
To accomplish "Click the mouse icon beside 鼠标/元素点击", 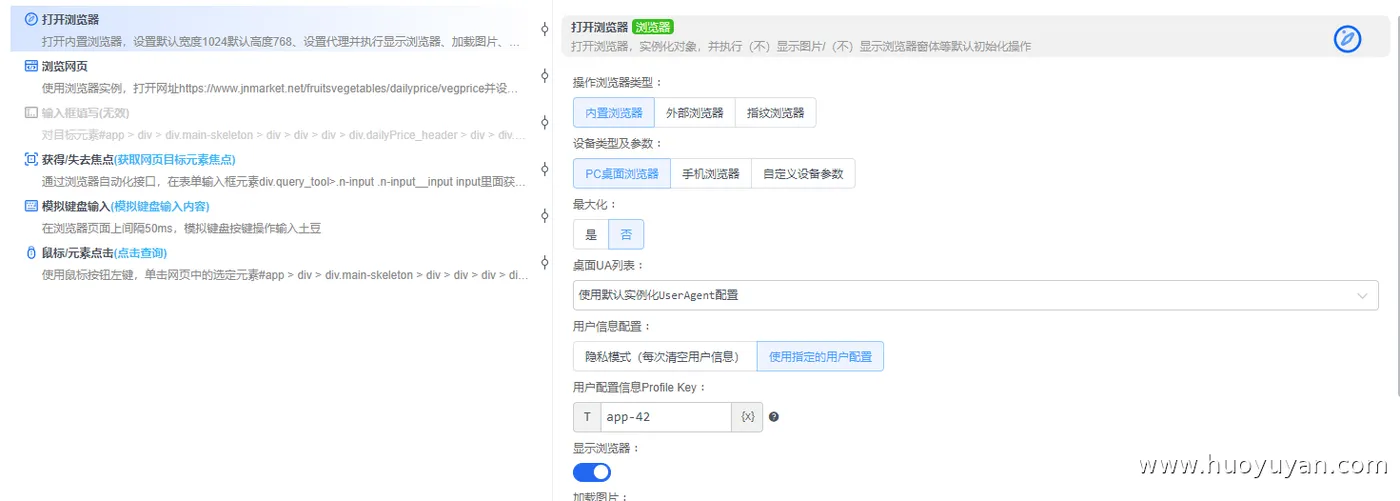I will 31,253.
